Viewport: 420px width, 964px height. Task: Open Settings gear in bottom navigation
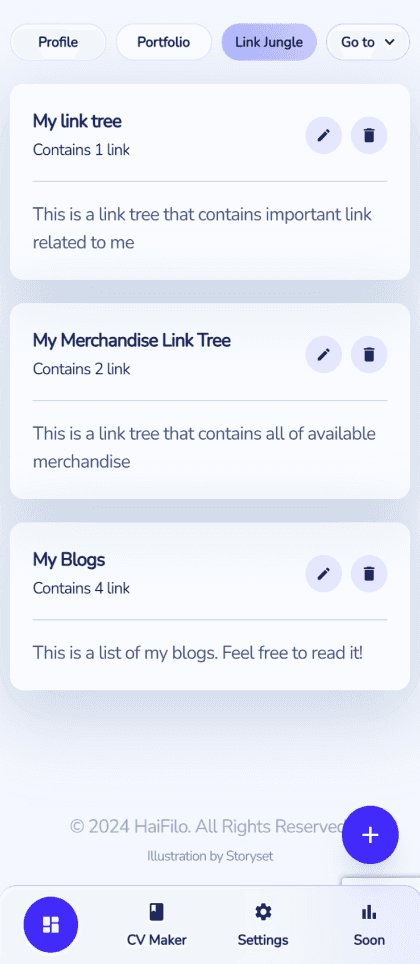[x=263, y=925]
